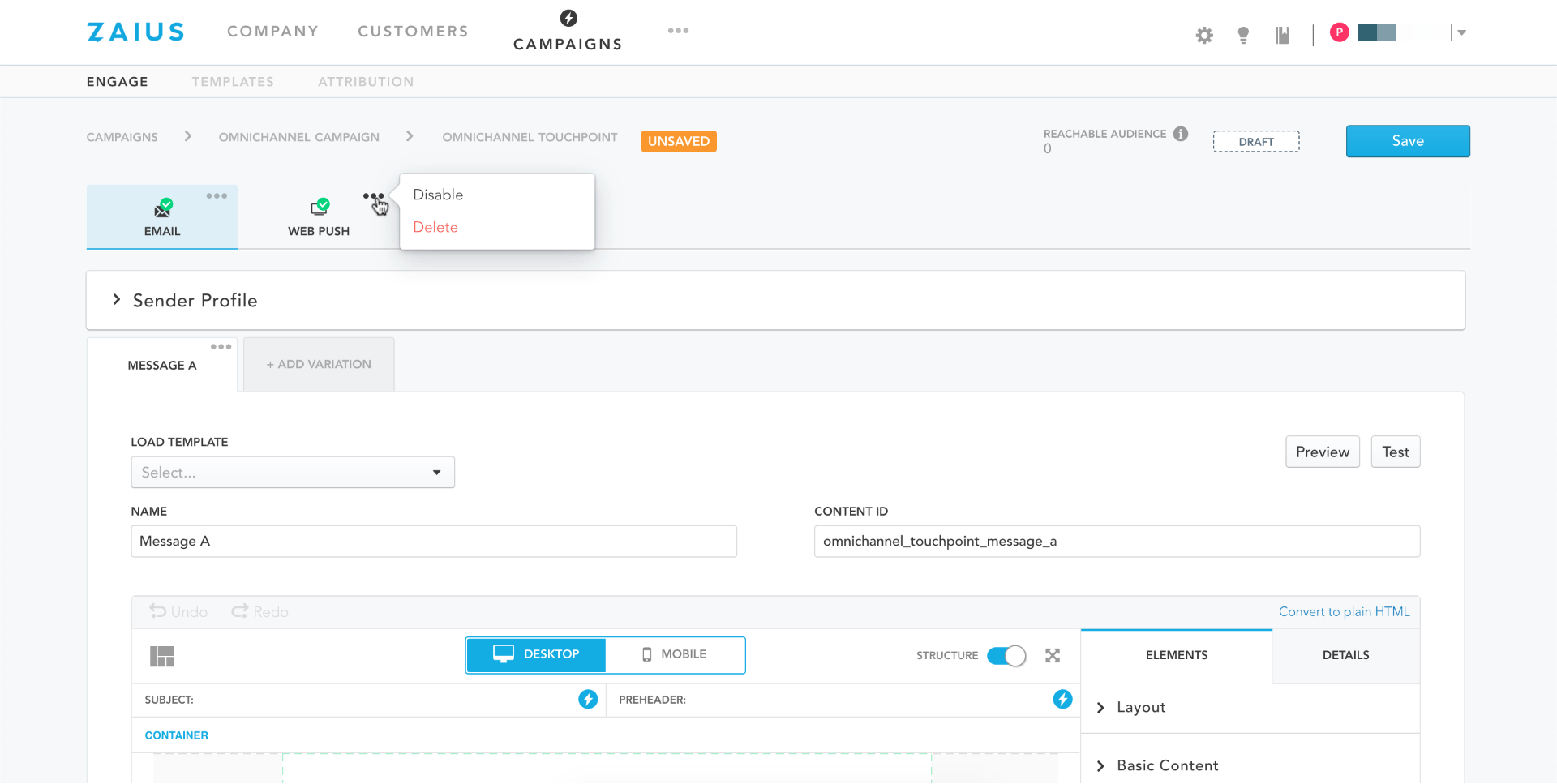Click the Content ID input field
Viewport: 1557px width, 784px height.
(x=1117, y=541)
